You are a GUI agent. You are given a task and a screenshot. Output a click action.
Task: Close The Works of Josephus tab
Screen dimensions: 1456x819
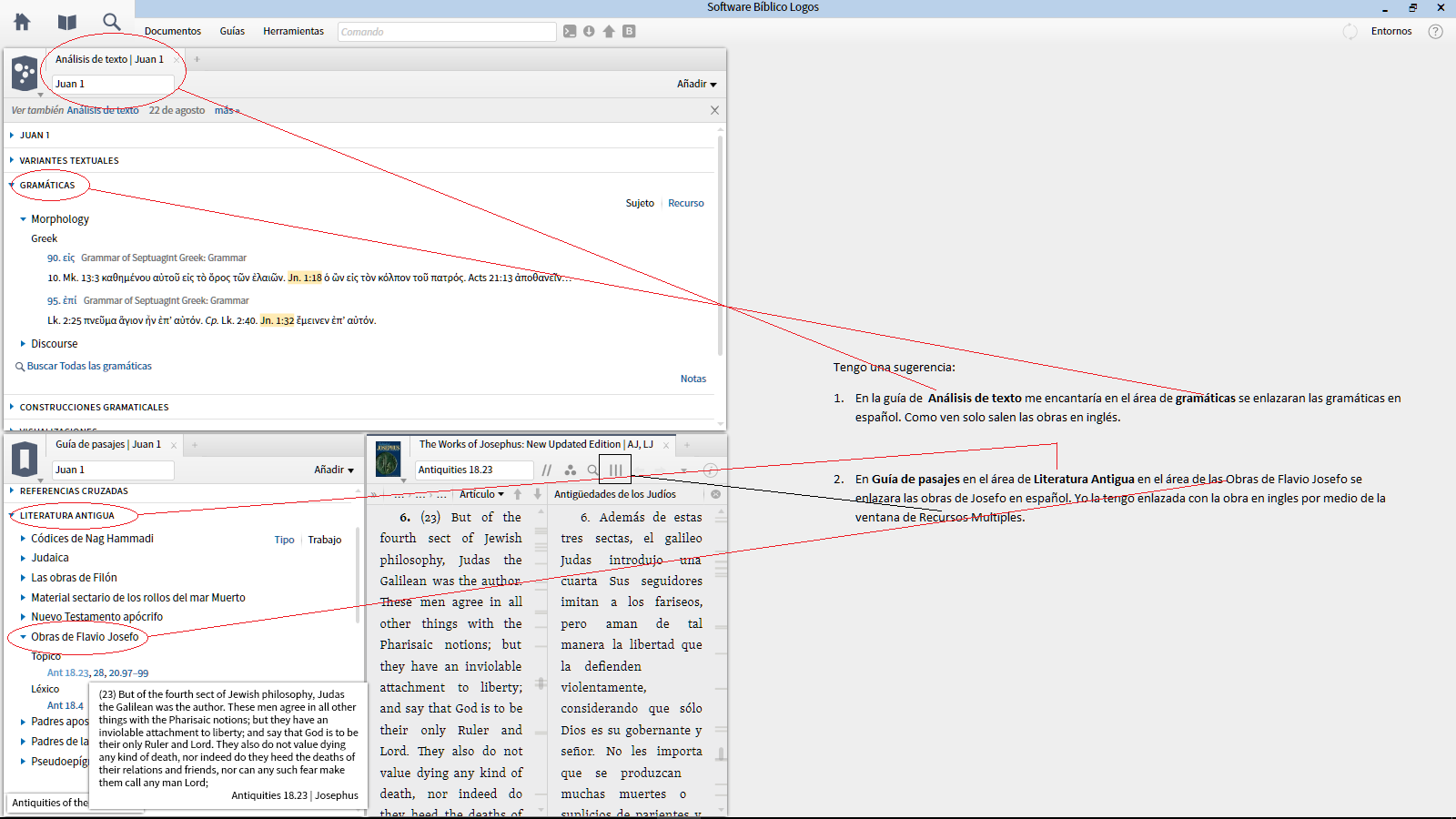pos(666,445)
